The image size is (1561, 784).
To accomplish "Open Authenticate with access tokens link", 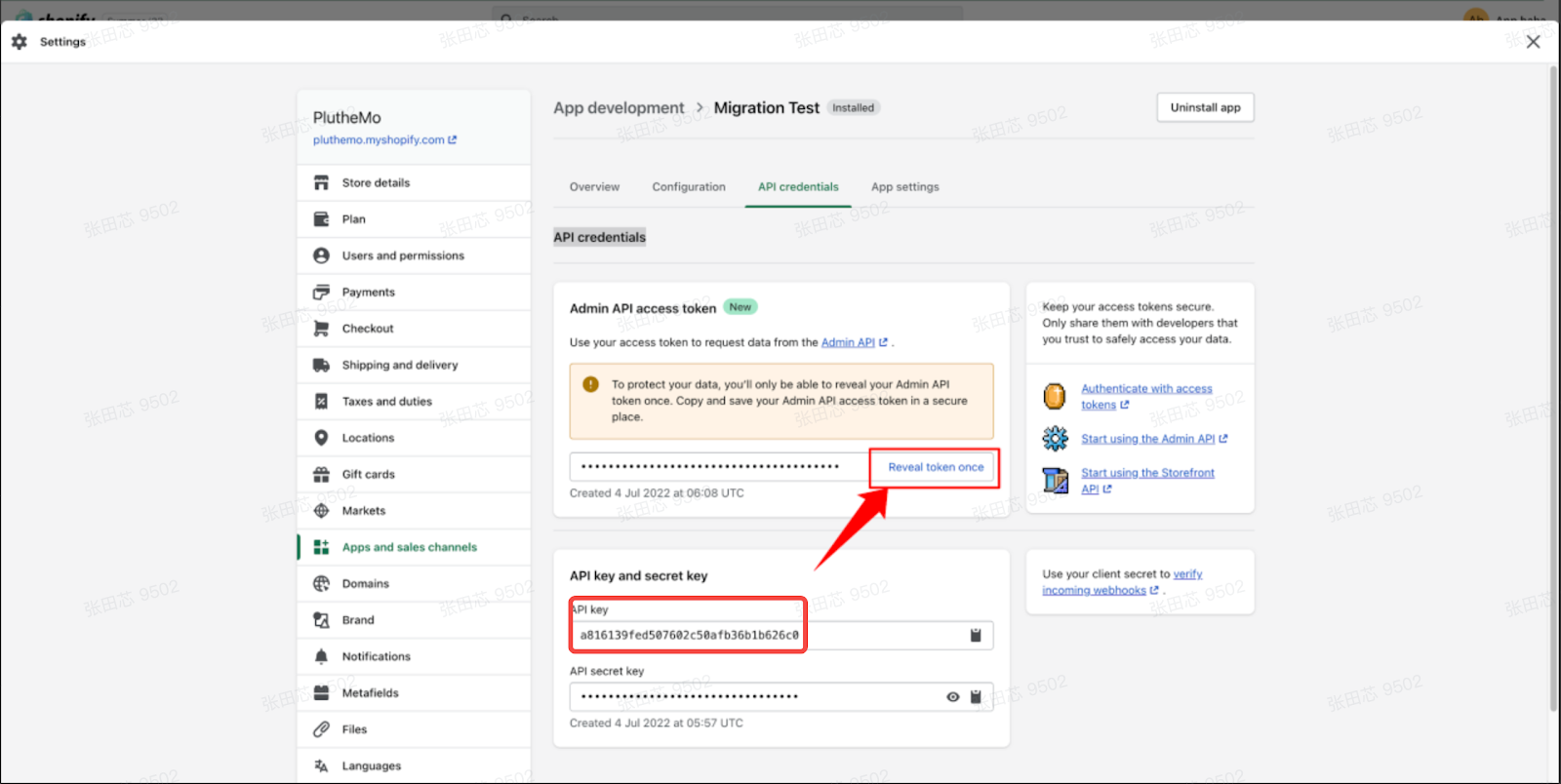I will coord(1146,397).
